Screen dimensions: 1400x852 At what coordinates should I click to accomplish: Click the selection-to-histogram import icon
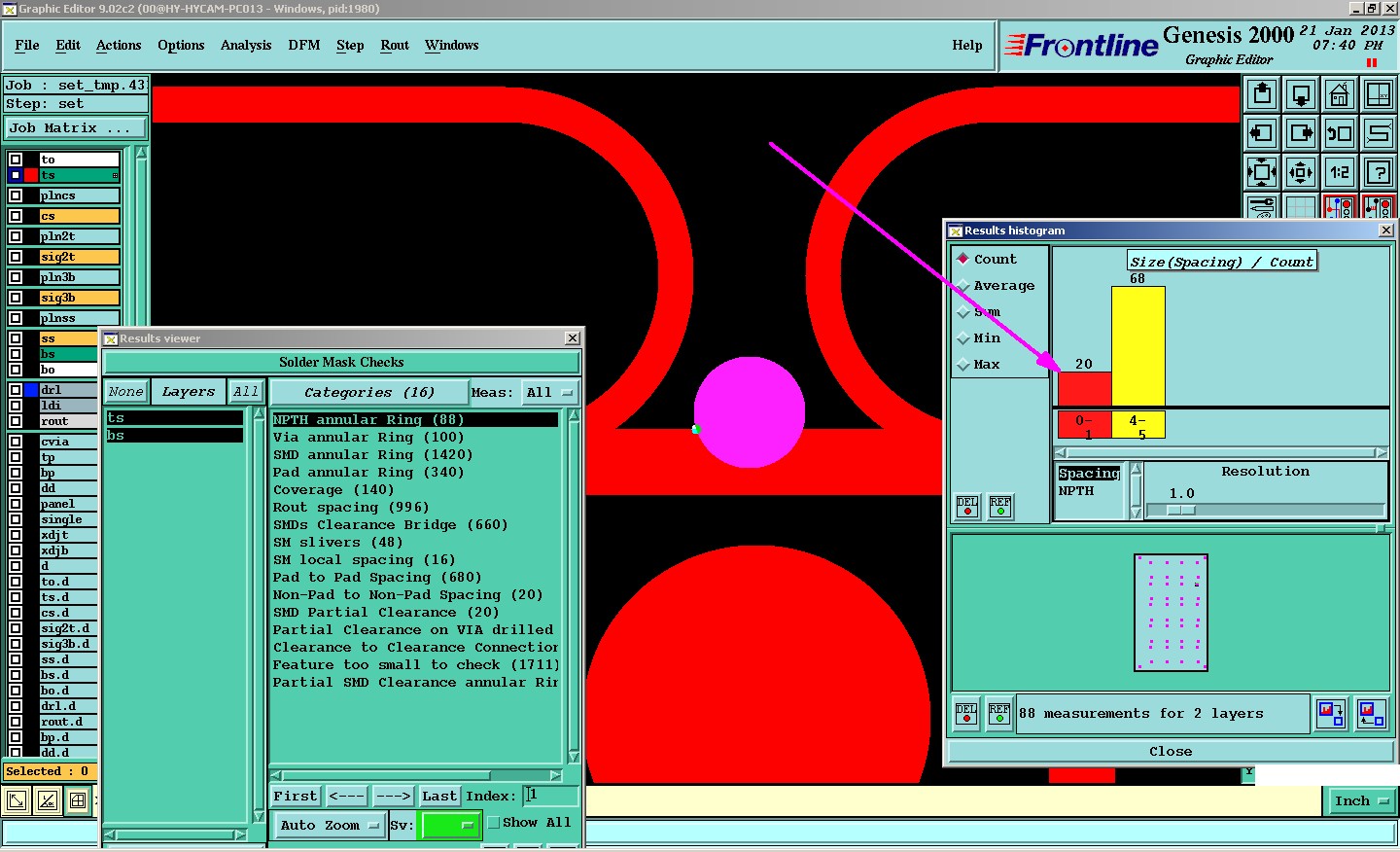pyautogui.click(x=1372, y=714)
